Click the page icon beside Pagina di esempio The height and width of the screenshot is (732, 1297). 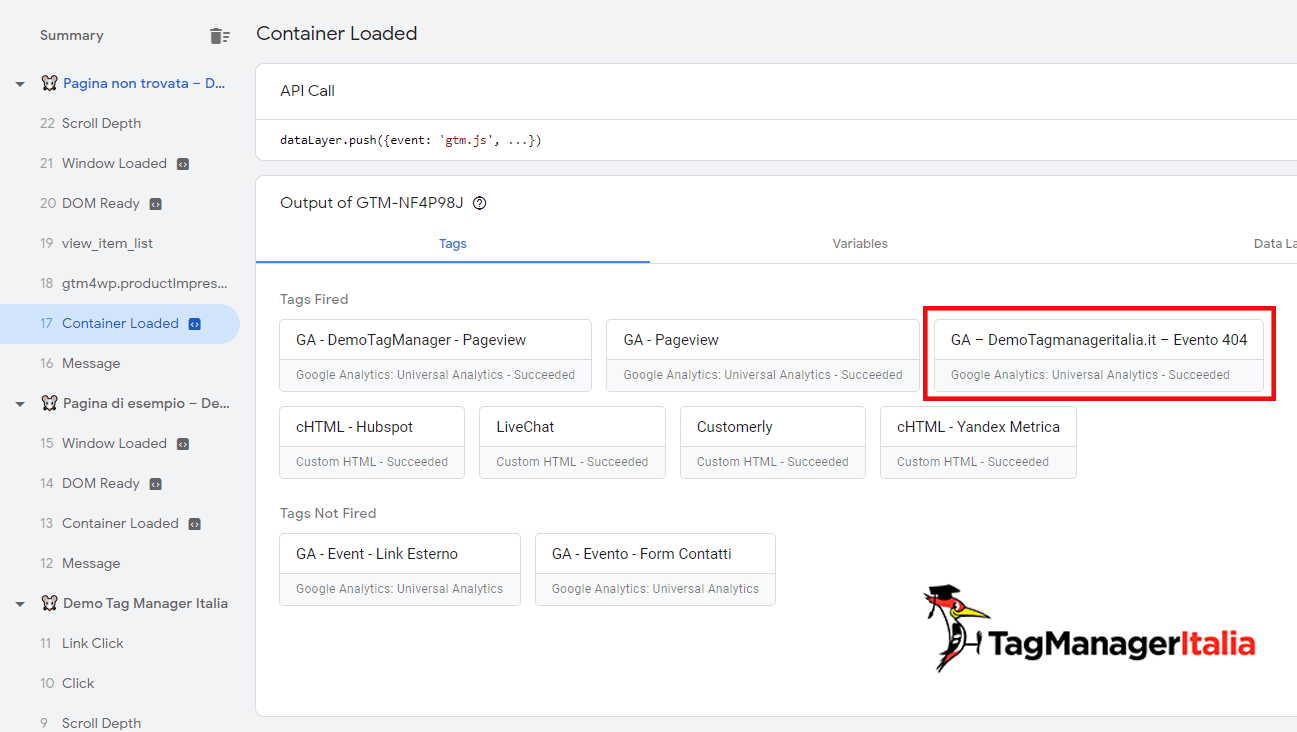(x=49, y=403)
